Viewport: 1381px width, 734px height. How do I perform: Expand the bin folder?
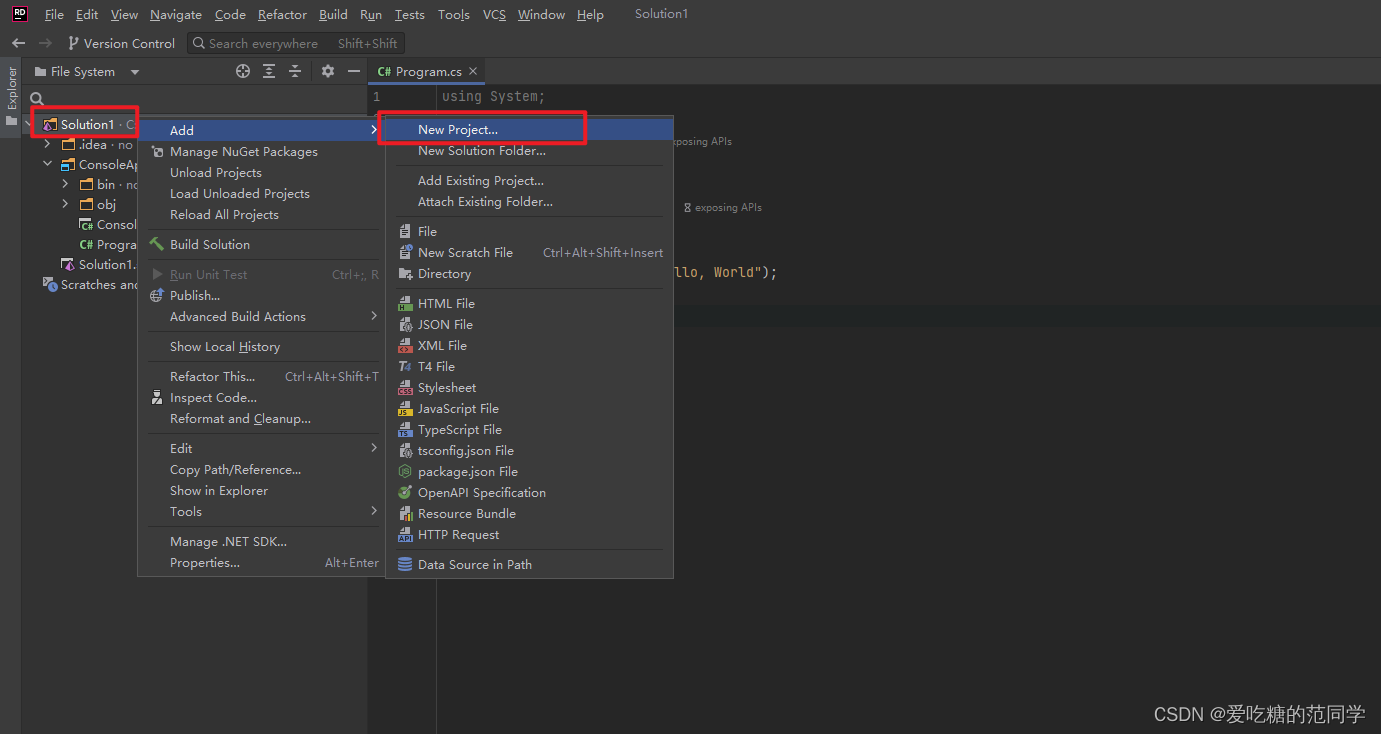pos(65,185)
